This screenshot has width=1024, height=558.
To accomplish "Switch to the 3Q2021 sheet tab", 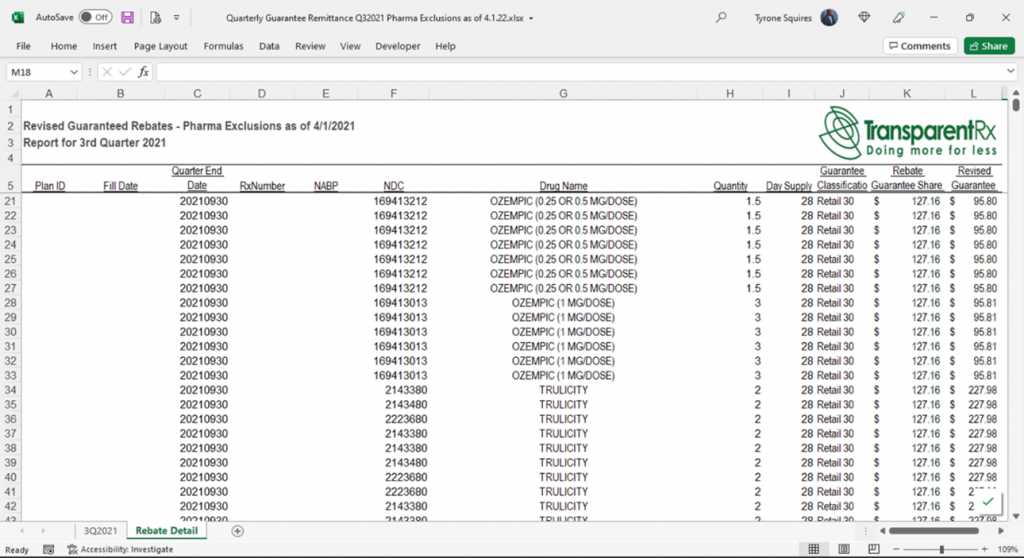I will coord(101,531).
